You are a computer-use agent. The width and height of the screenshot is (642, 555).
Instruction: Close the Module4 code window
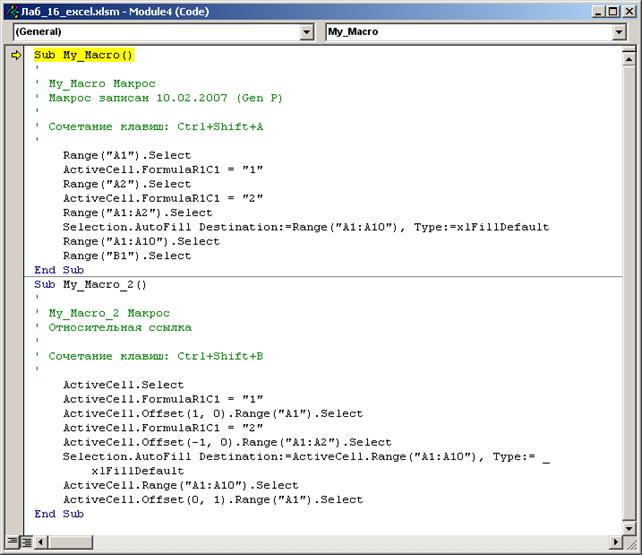pos(628,11)
